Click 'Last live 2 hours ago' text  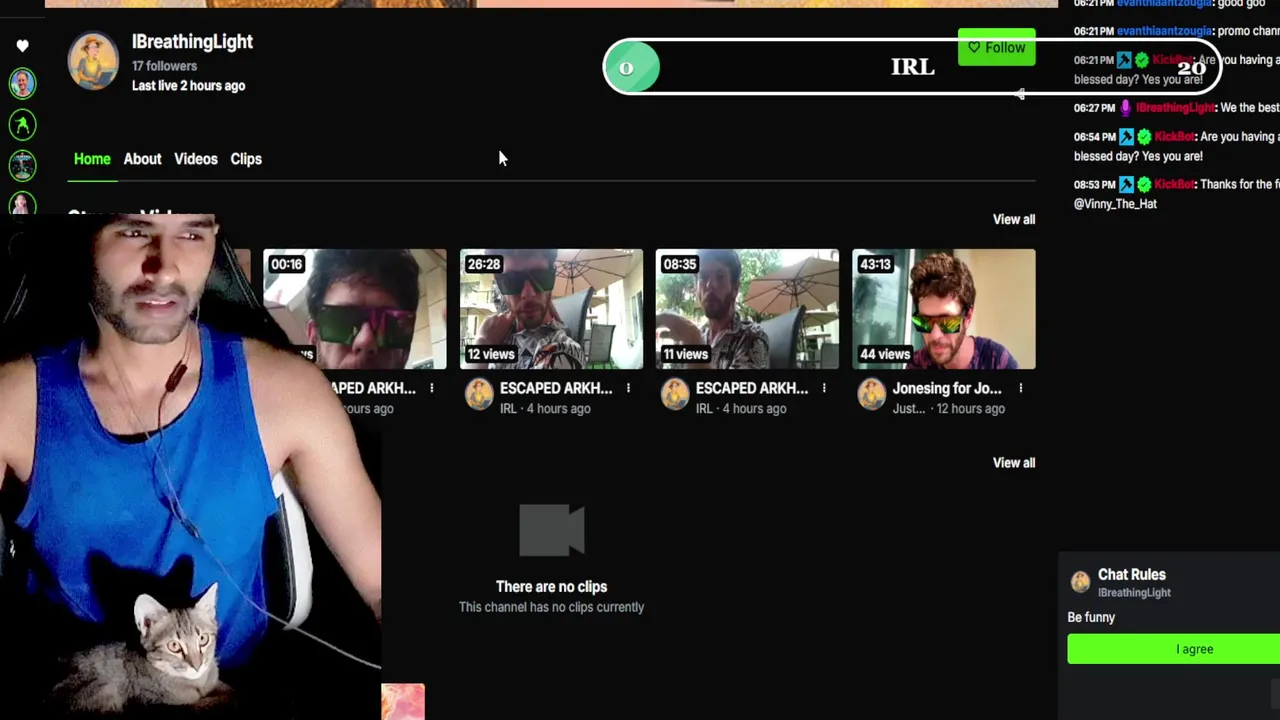click(188, 86)
